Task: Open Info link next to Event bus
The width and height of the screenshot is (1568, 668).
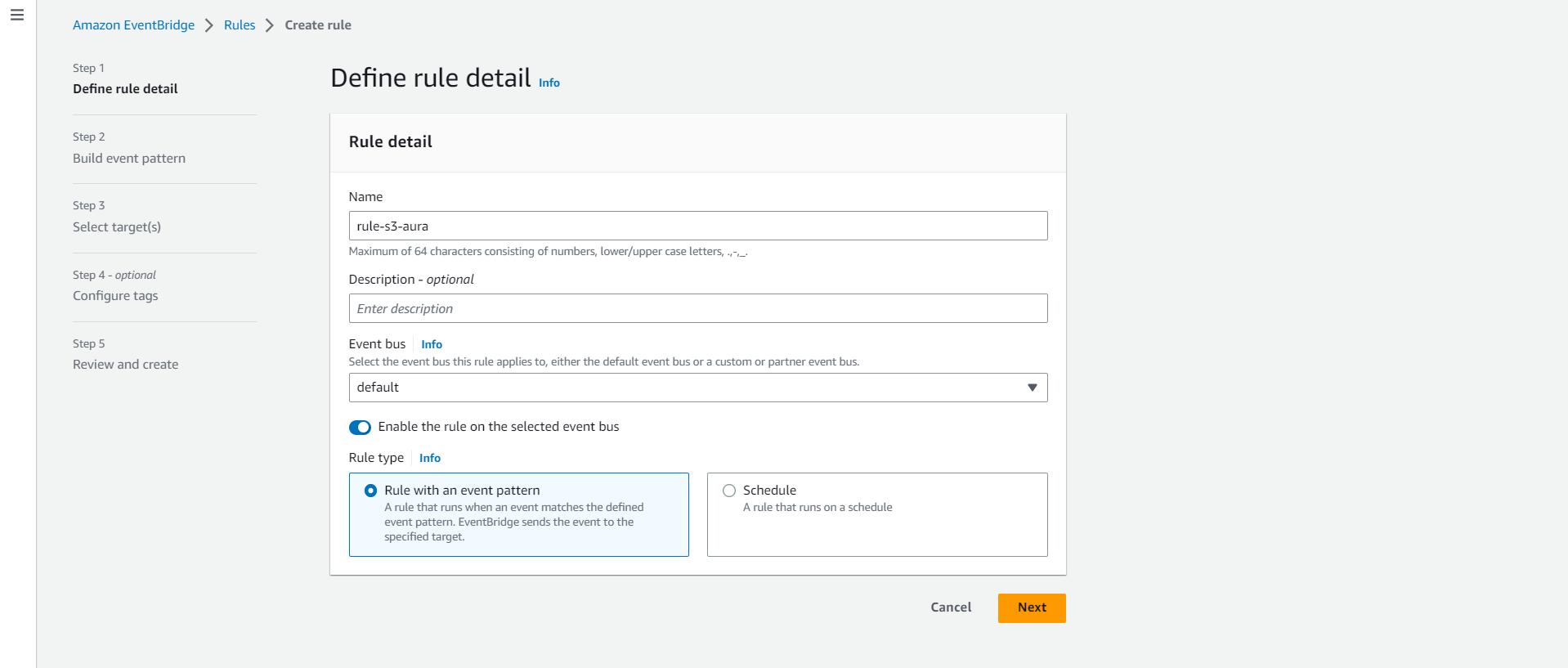Action: pos(432,344)
